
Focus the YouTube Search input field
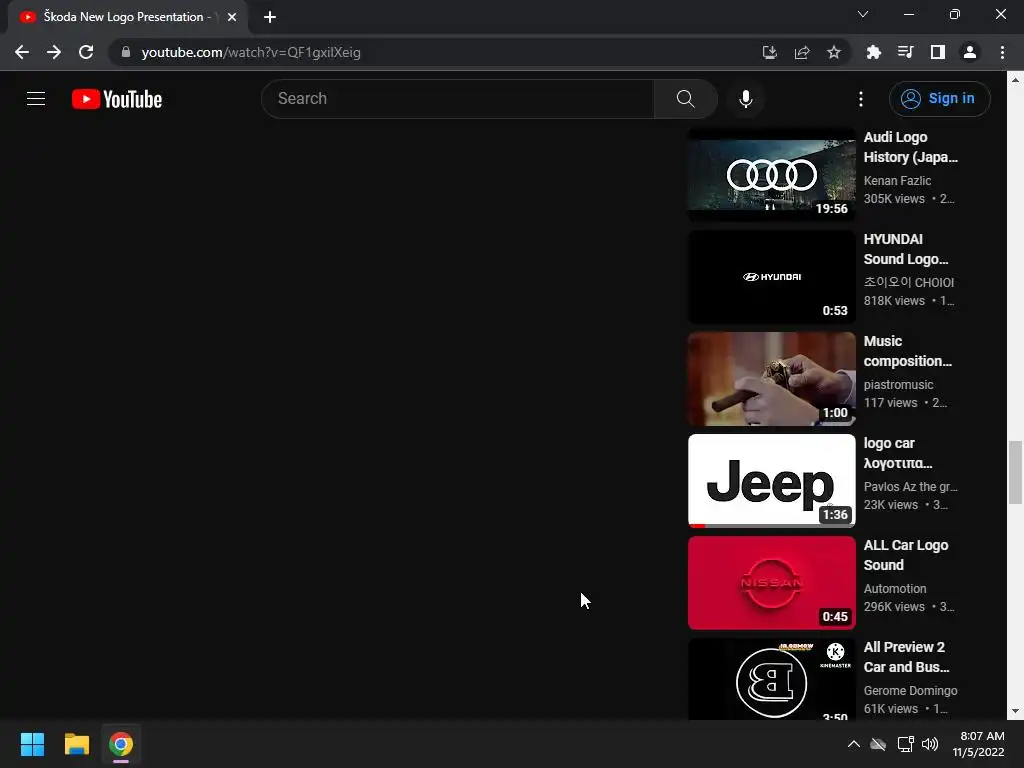coord(458,99)
